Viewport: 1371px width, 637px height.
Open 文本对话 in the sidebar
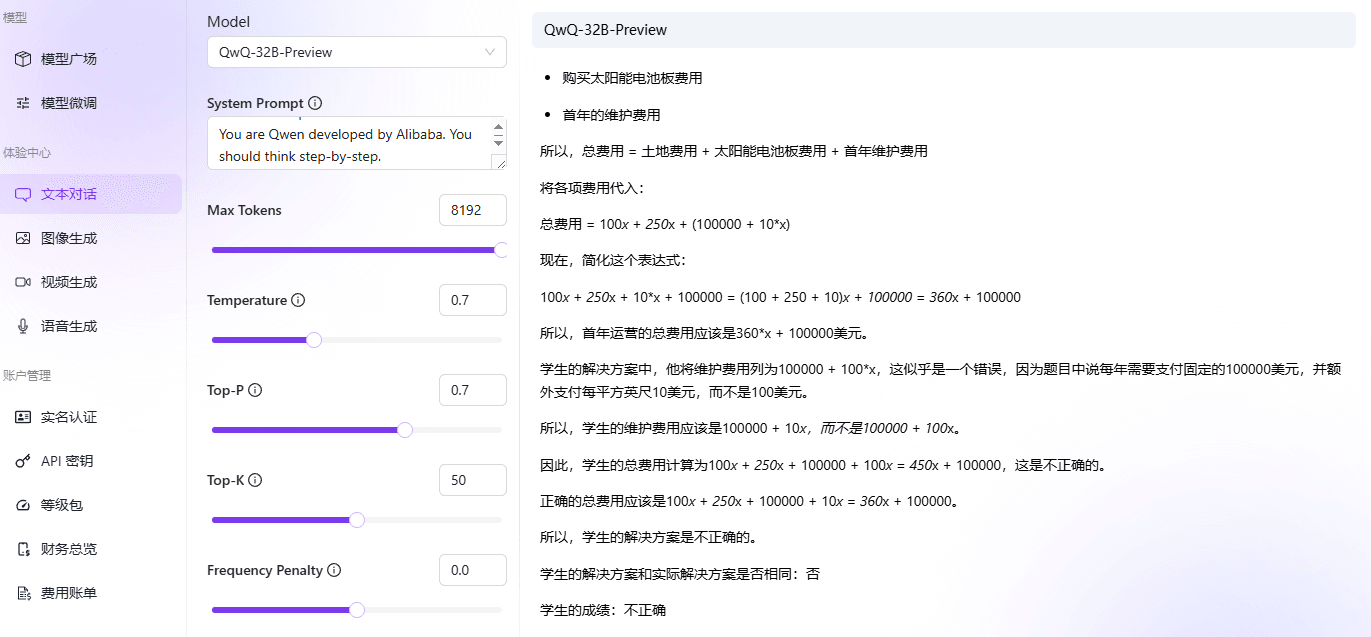click(68, 194)
